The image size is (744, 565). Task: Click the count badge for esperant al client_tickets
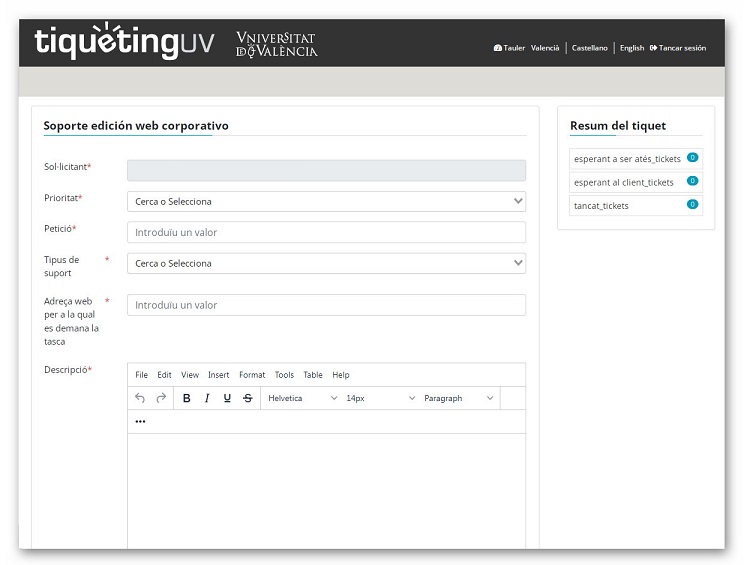click(692, 181)
